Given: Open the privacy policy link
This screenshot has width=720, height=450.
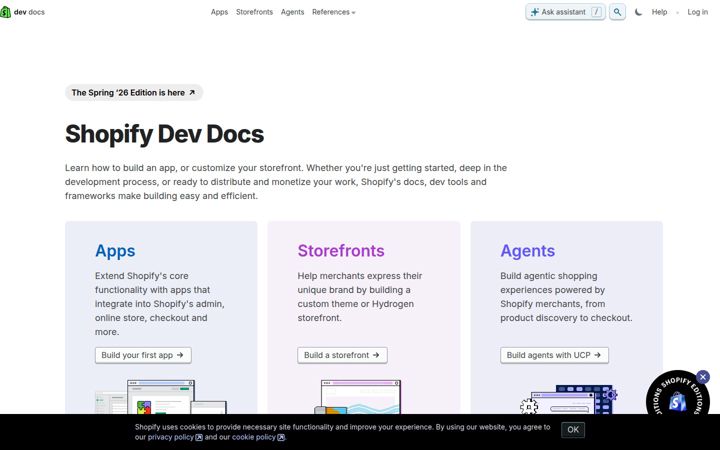Looking at the screenshot, I should pyautogui.click(x=174, y=437).
